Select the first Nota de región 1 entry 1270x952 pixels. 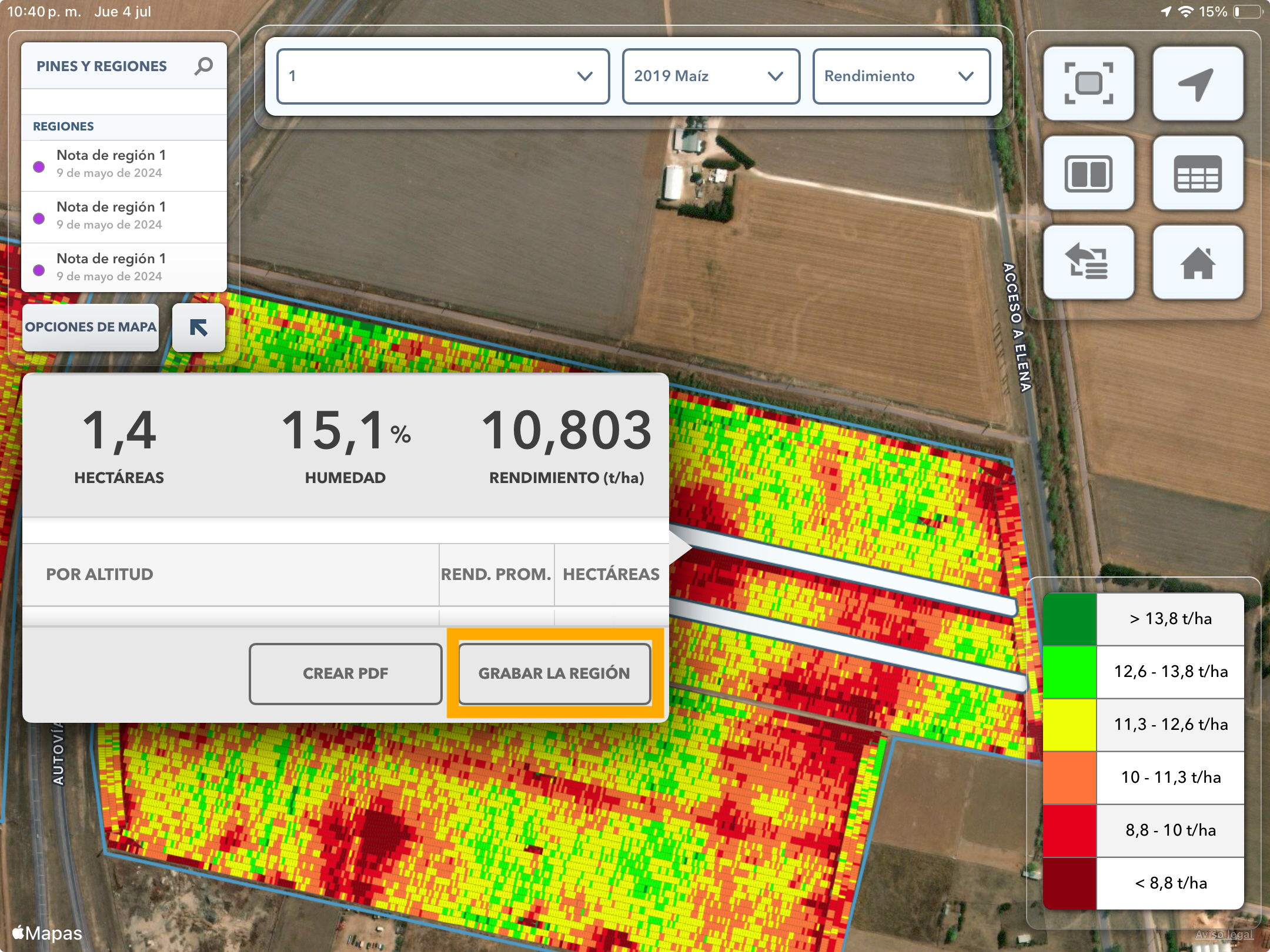(124, 165)
